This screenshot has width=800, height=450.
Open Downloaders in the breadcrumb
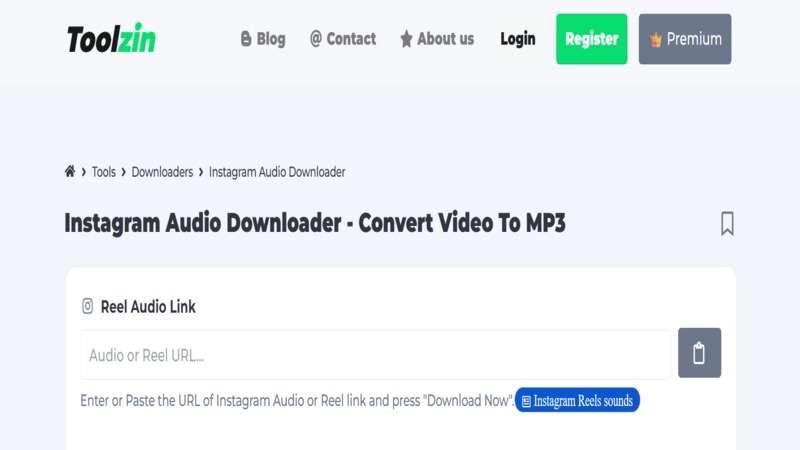point(162,172)
